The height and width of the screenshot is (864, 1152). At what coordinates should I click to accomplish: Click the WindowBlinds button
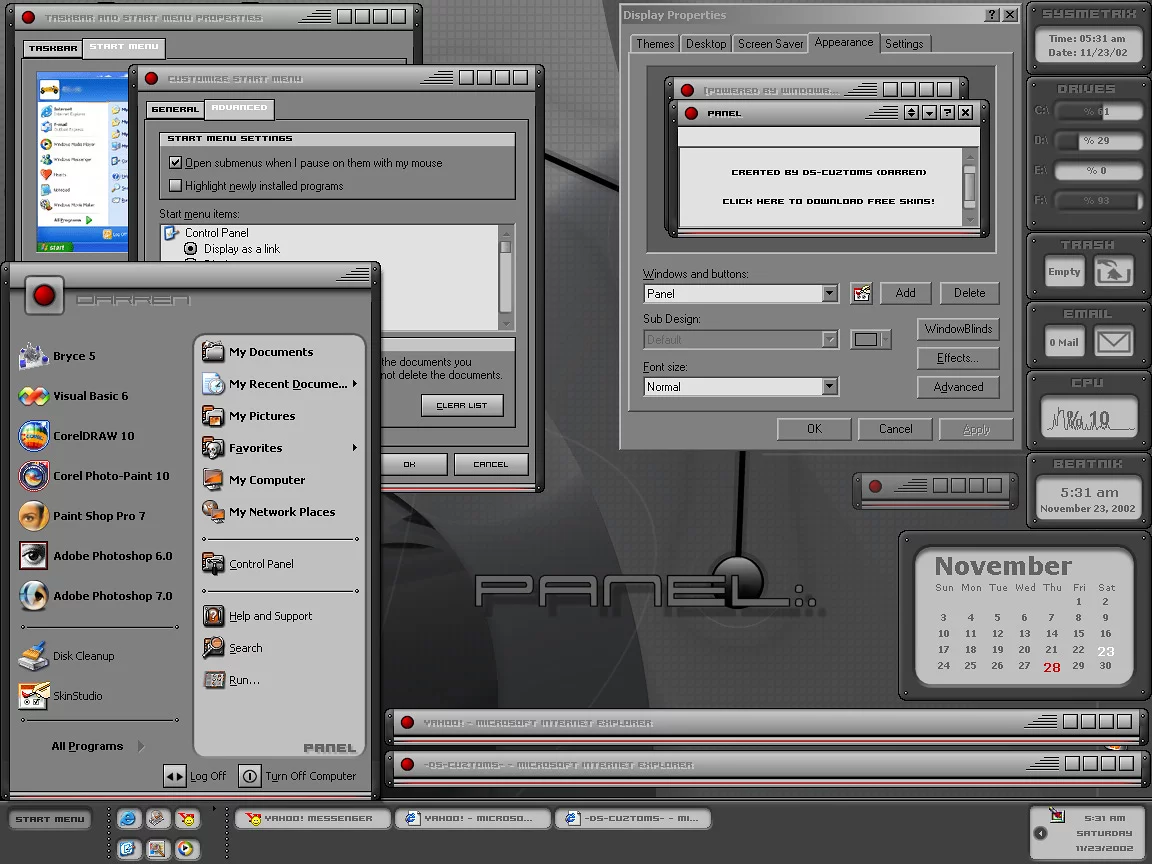click(x=957, y=329)
